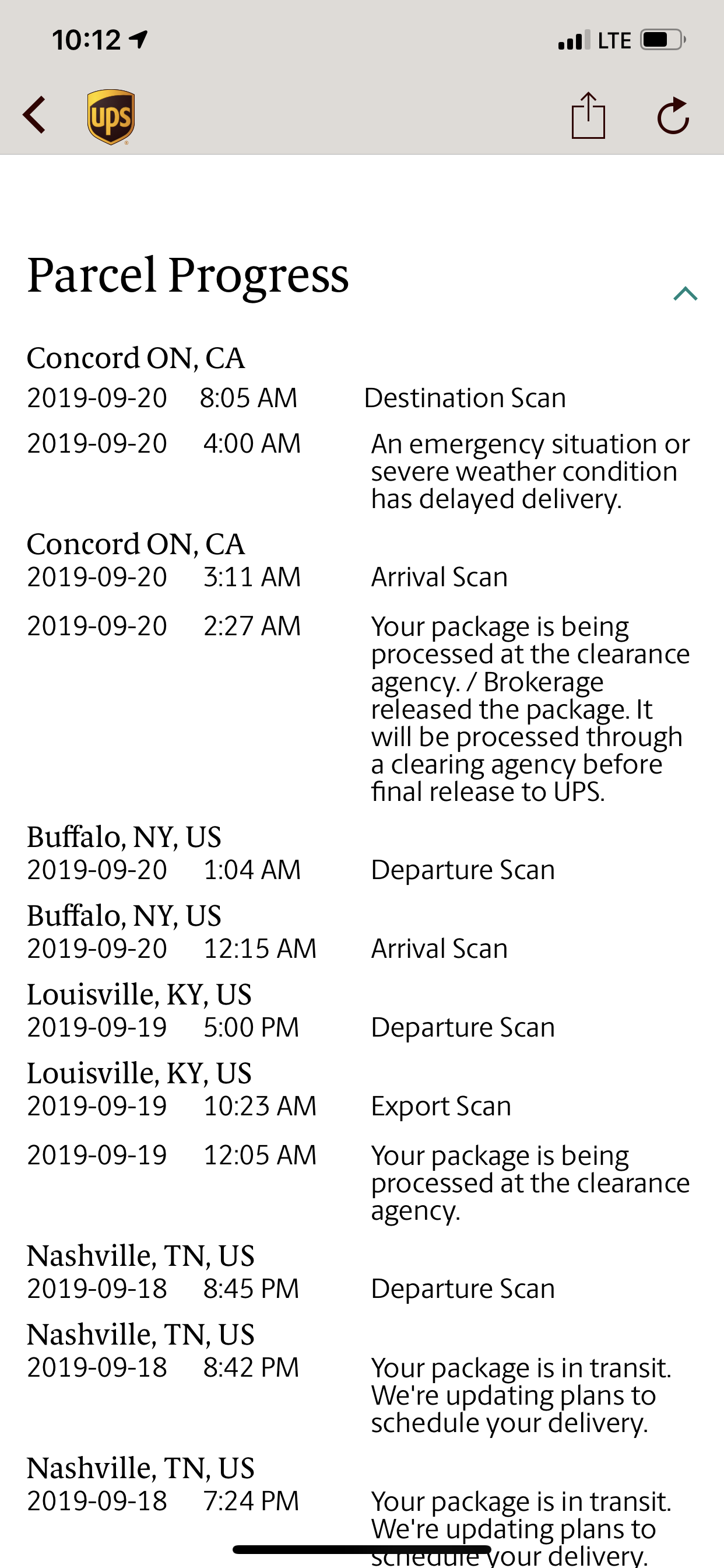
Task: Tap the location arrow beside clock
Action: pos(139,40)
